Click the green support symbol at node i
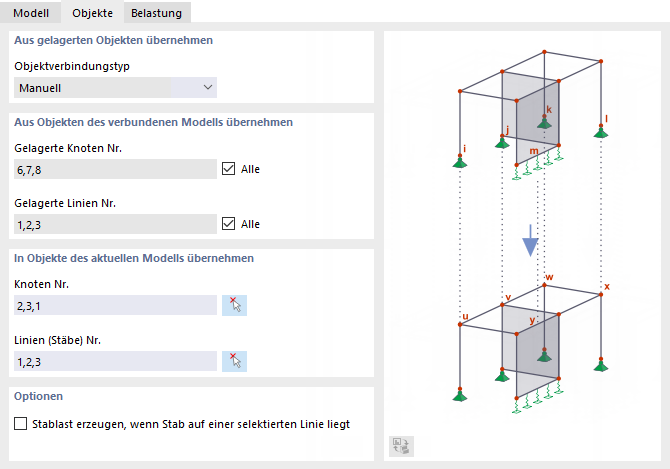Viewport: 670px width, 469px height. 460,161
